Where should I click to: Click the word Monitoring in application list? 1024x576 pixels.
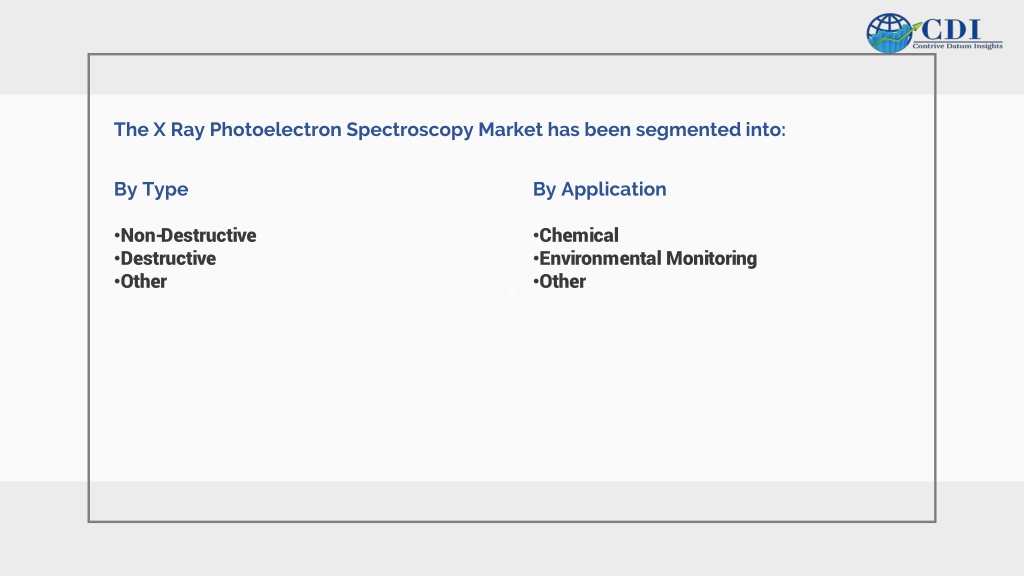pos(711,259)
